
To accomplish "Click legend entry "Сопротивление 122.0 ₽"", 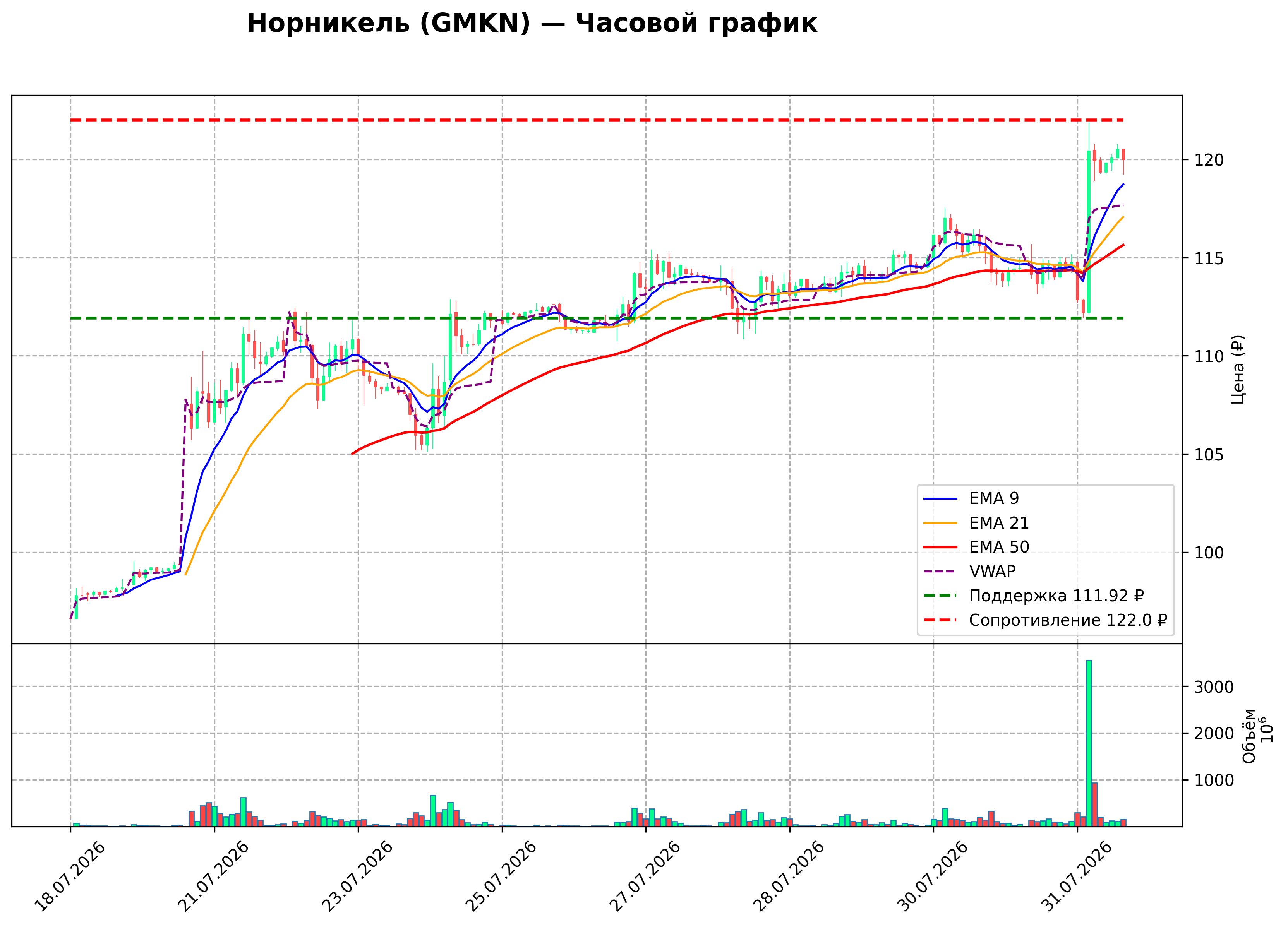I will [x=1046, y=621].
